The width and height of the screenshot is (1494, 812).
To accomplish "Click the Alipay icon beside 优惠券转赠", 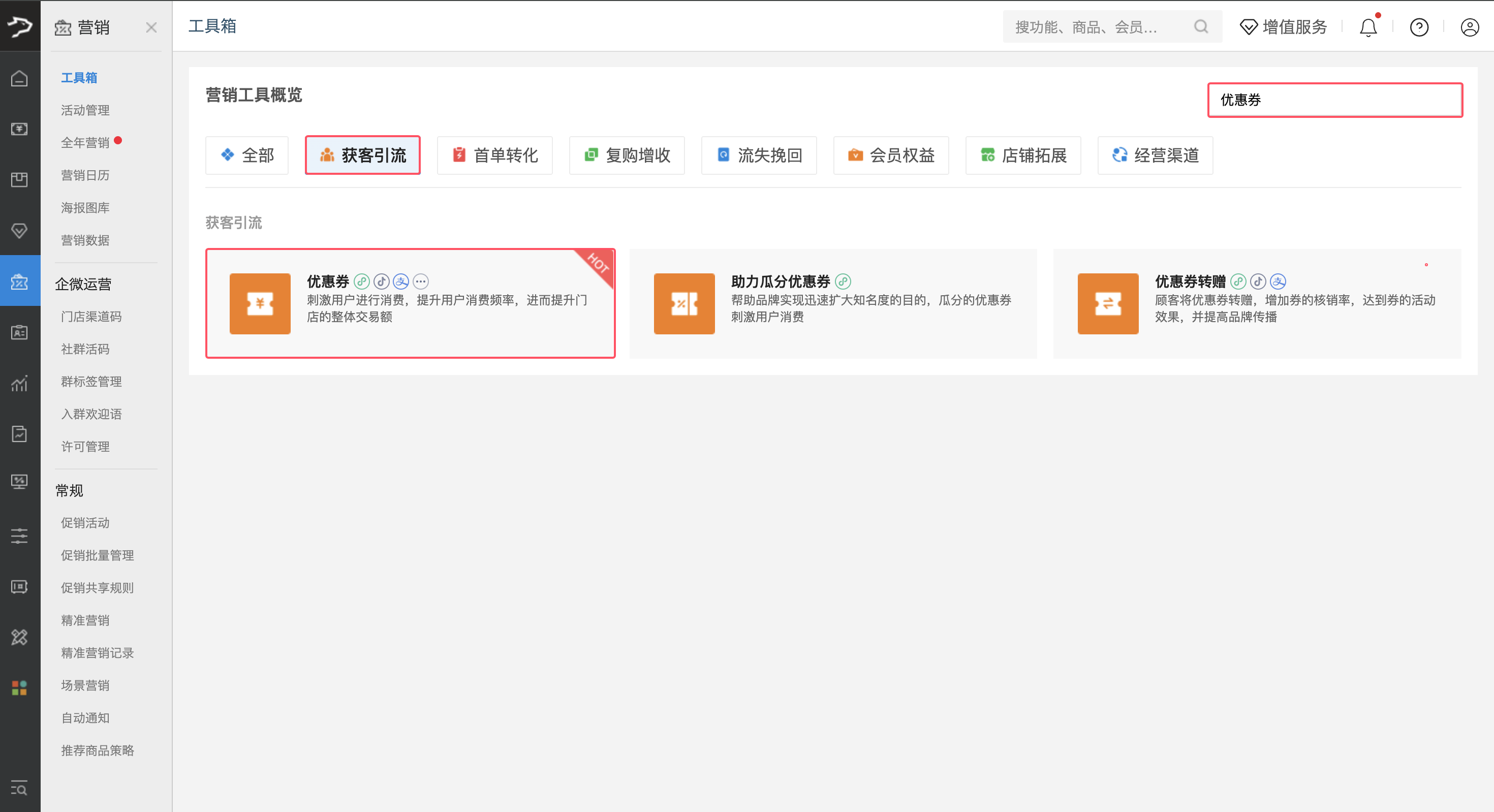I will tap(1278, 282).
